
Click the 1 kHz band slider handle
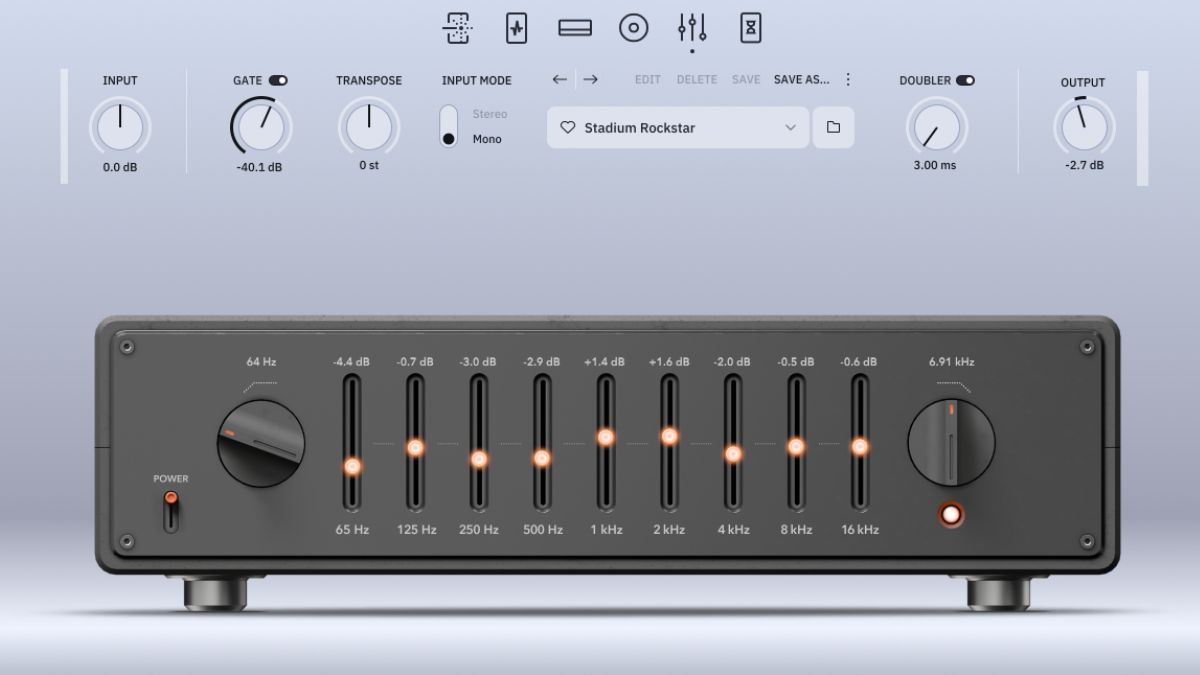click(605, 437)
